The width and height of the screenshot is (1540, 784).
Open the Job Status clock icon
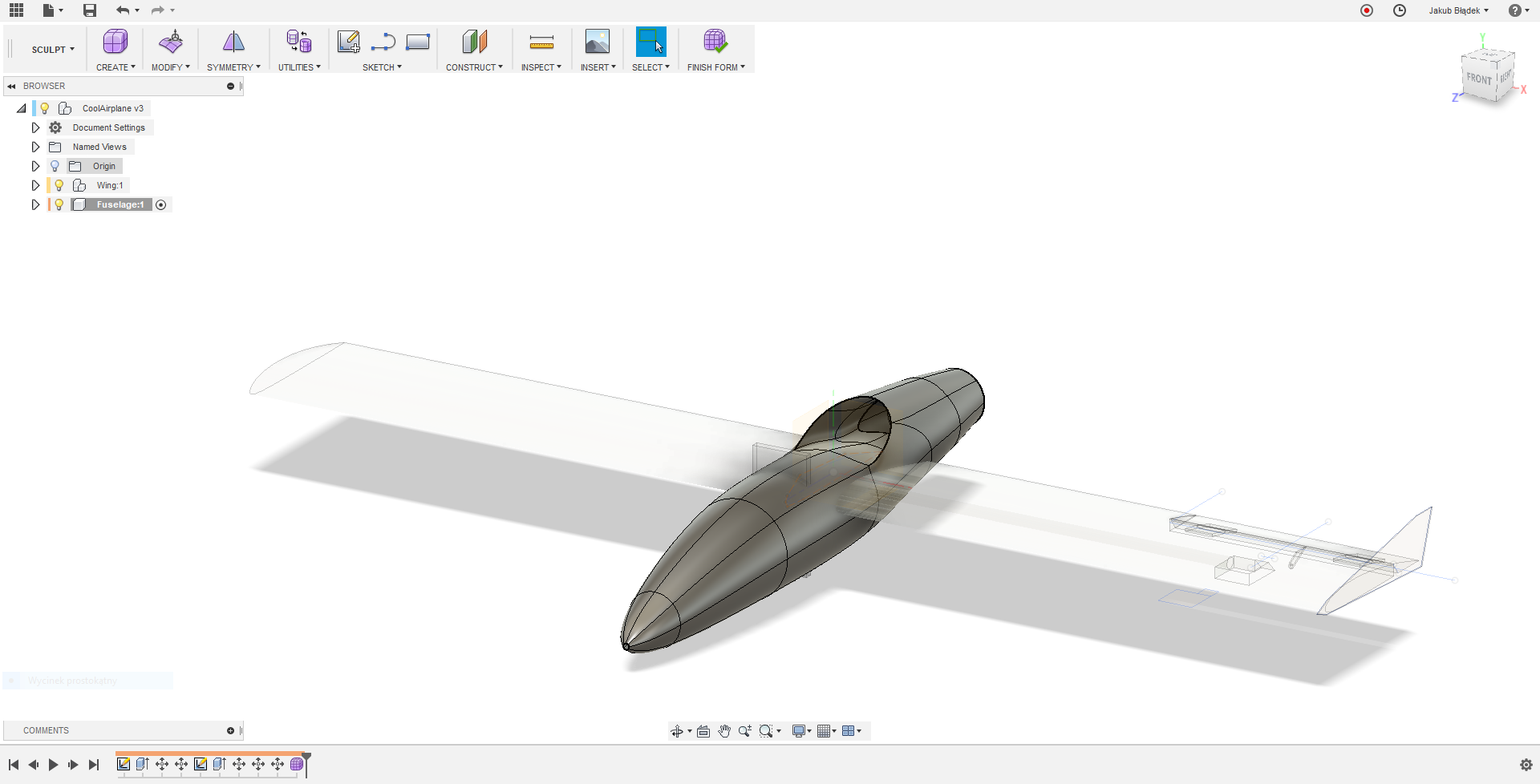(x=1400, y=10)
